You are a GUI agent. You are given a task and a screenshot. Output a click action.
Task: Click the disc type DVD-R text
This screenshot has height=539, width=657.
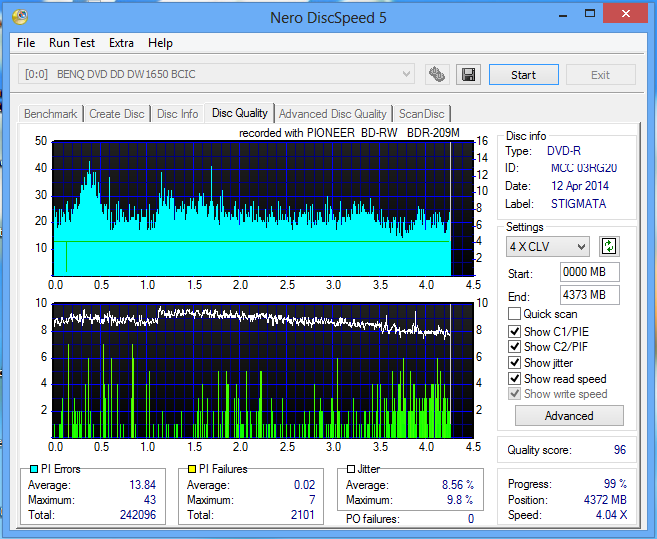point(564,151)
